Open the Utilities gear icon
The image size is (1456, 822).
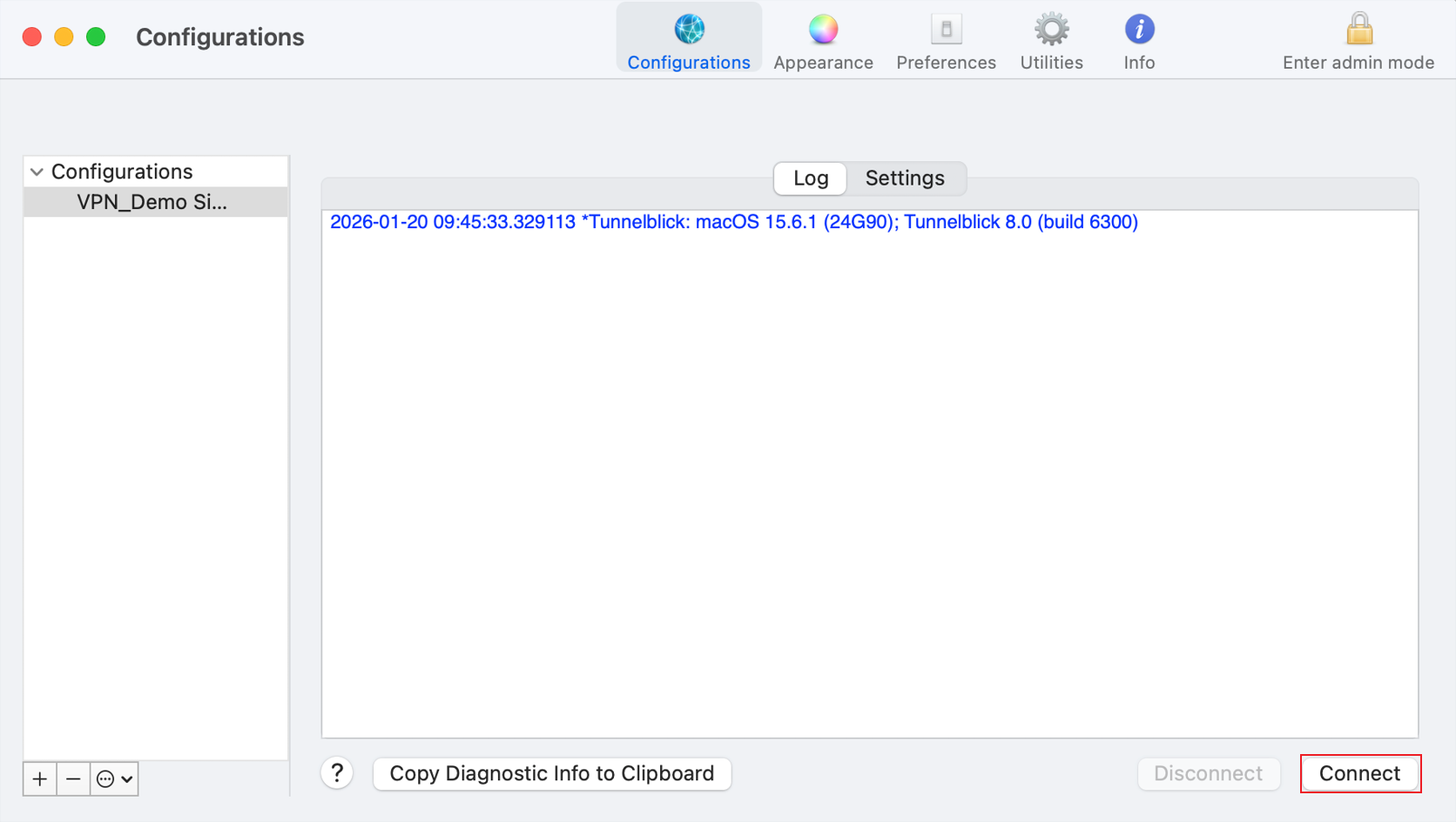pyautogui.click(x=1051, y=30)
